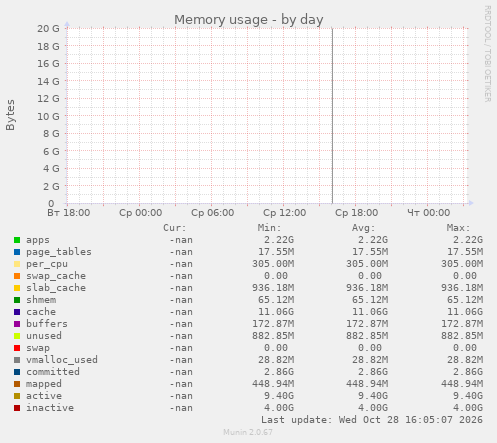Click the cache dark blue swatch
The image size is (497, 443).
coord(17,312)
